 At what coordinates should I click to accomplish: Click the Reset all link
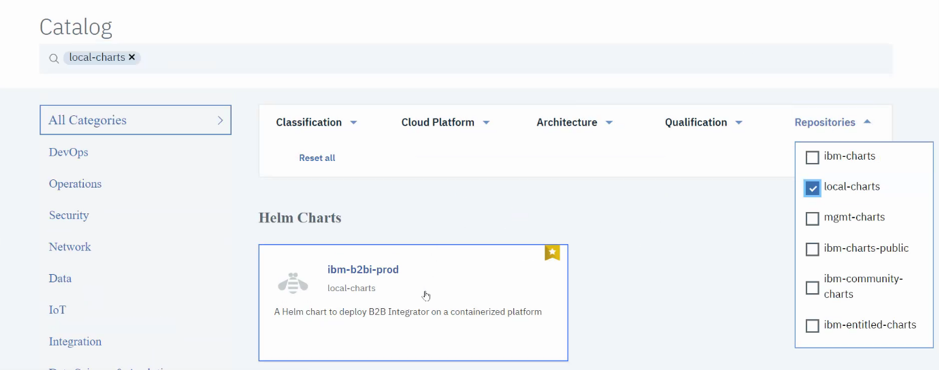click(317, 158)
